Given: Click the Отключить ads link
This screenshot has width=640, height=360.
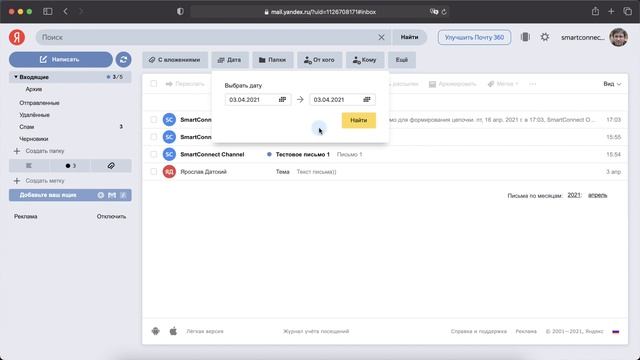Looking at the screenshot, I should (x=111, y=216).
